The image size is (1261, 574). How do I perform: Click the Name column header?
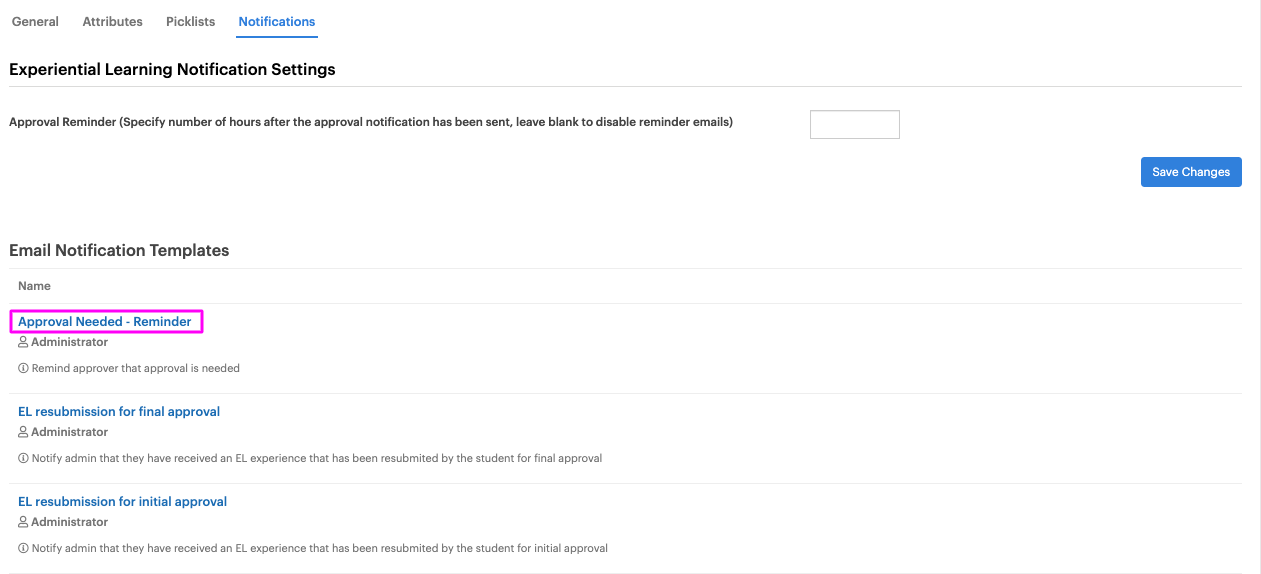pos(34,286)
